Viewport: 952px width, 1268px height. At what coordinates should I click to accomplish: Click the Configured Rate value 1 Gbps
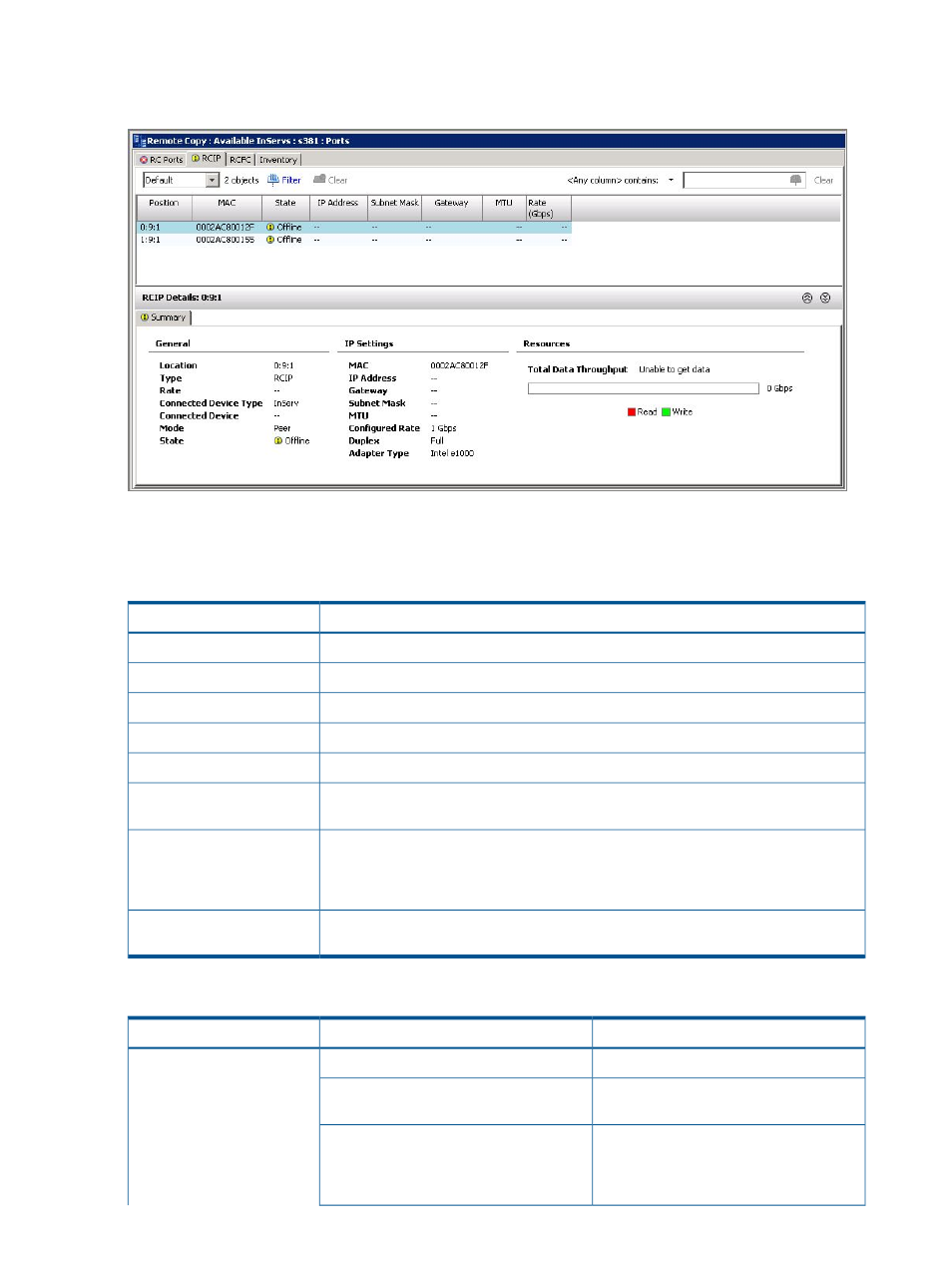[443, 428]
